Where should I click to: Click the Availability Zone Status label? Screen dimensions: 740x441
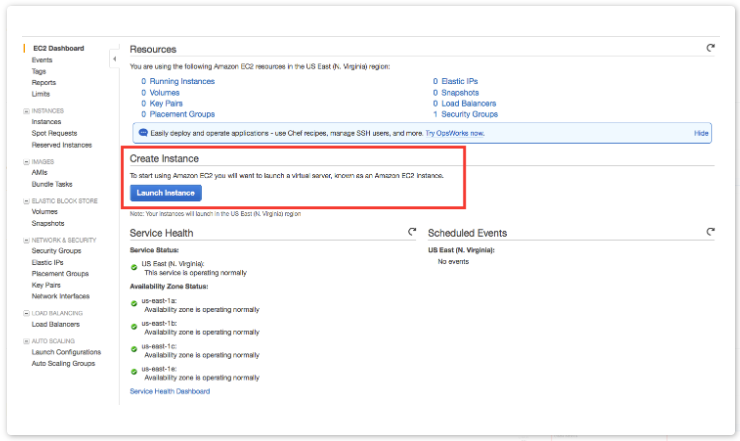coord(169,287)
